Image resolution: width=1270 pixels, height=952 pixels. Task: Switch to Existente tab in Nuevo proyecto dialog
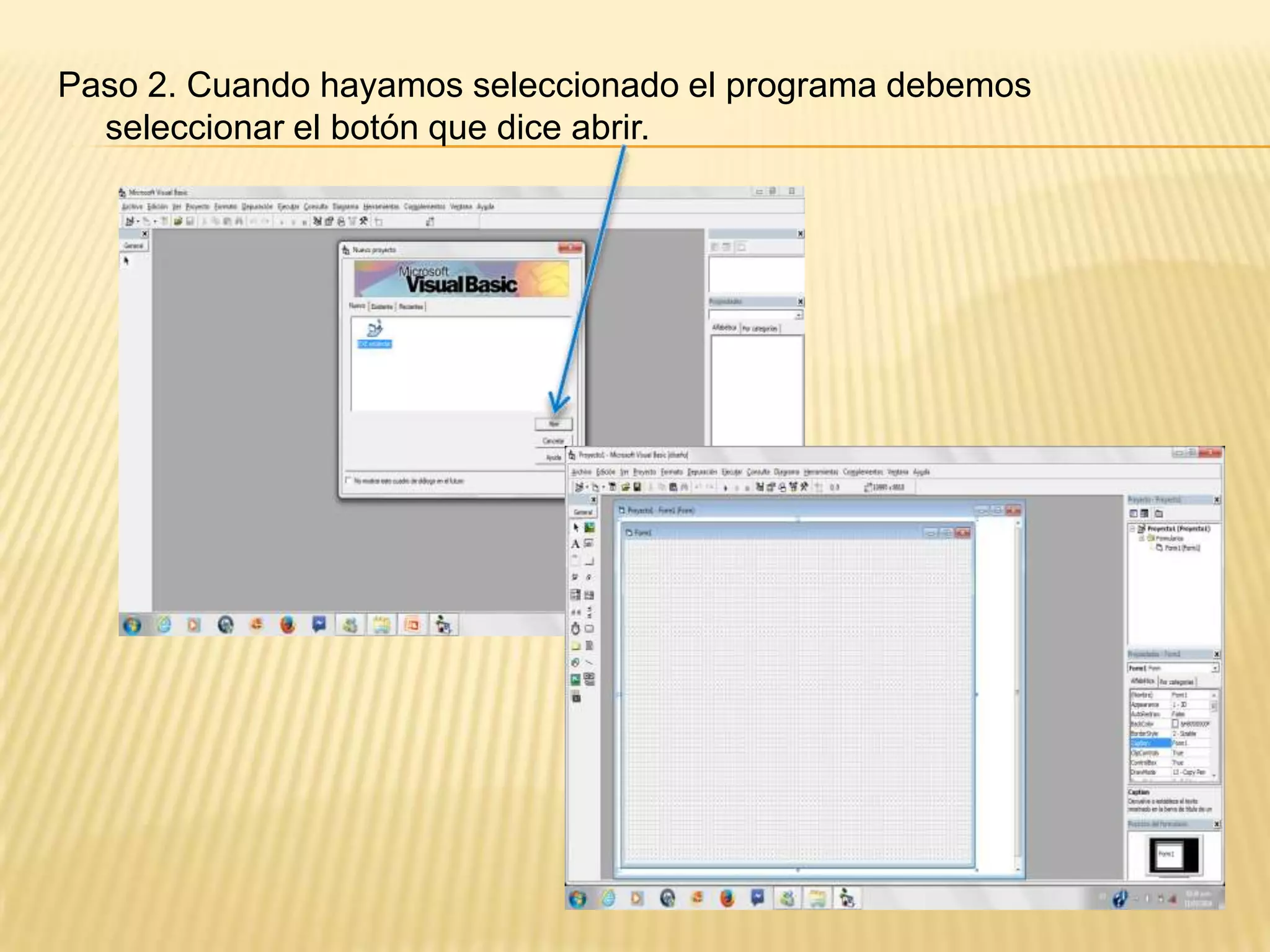click(383, 307)
